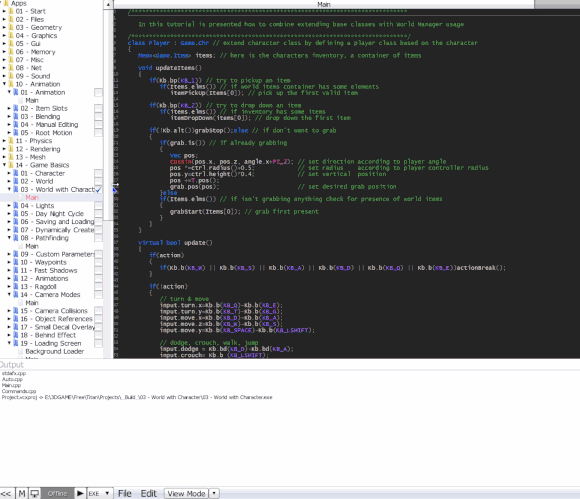Viewport: 580px width, 499px height.
Task: Check the 05 - Root Motion checkbox
Action: pyautogui.click(x=98, y=132)
